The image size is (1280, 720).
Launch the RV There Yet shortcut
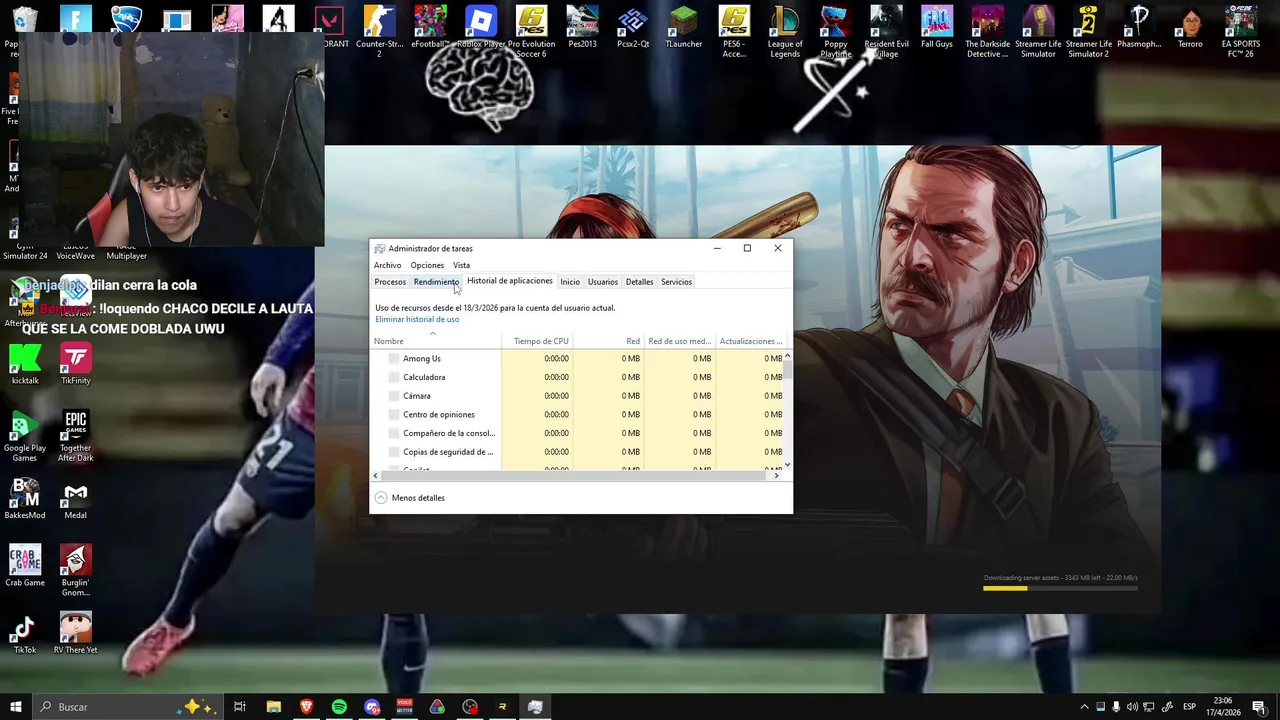tap(76, 634)
